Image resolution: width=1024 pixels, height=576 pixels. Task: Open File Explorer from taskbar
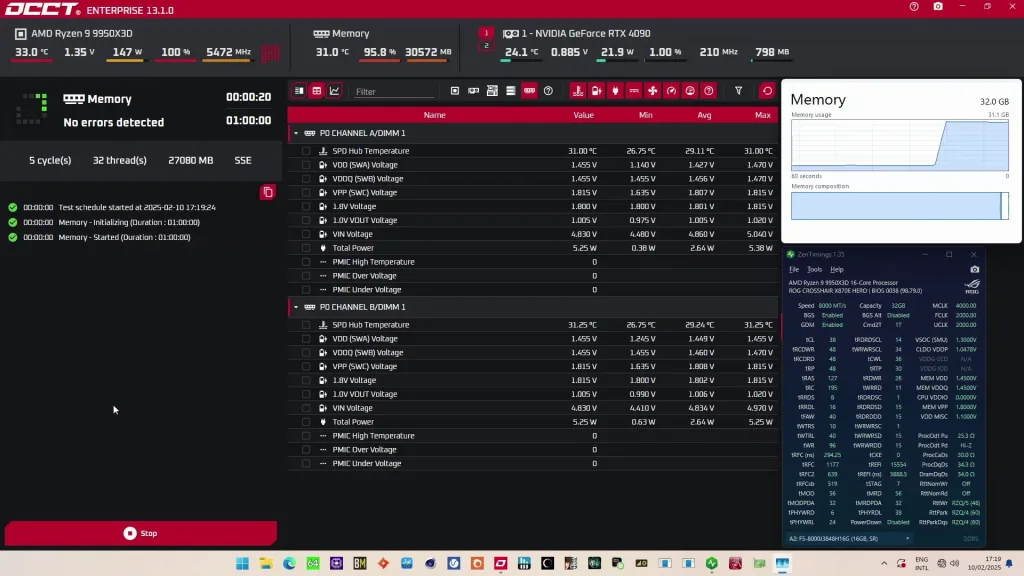(266, 564)
